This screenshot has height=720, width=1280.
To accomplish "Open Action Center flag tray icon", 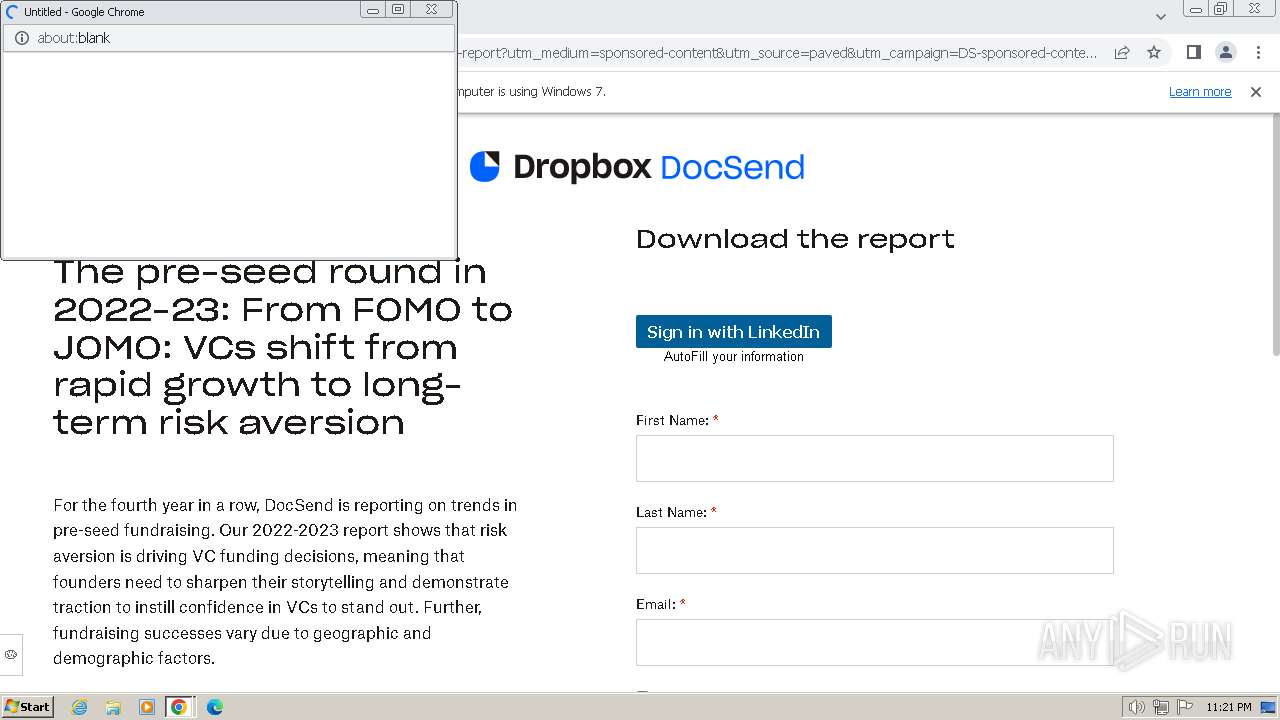I will point(1185,707).
